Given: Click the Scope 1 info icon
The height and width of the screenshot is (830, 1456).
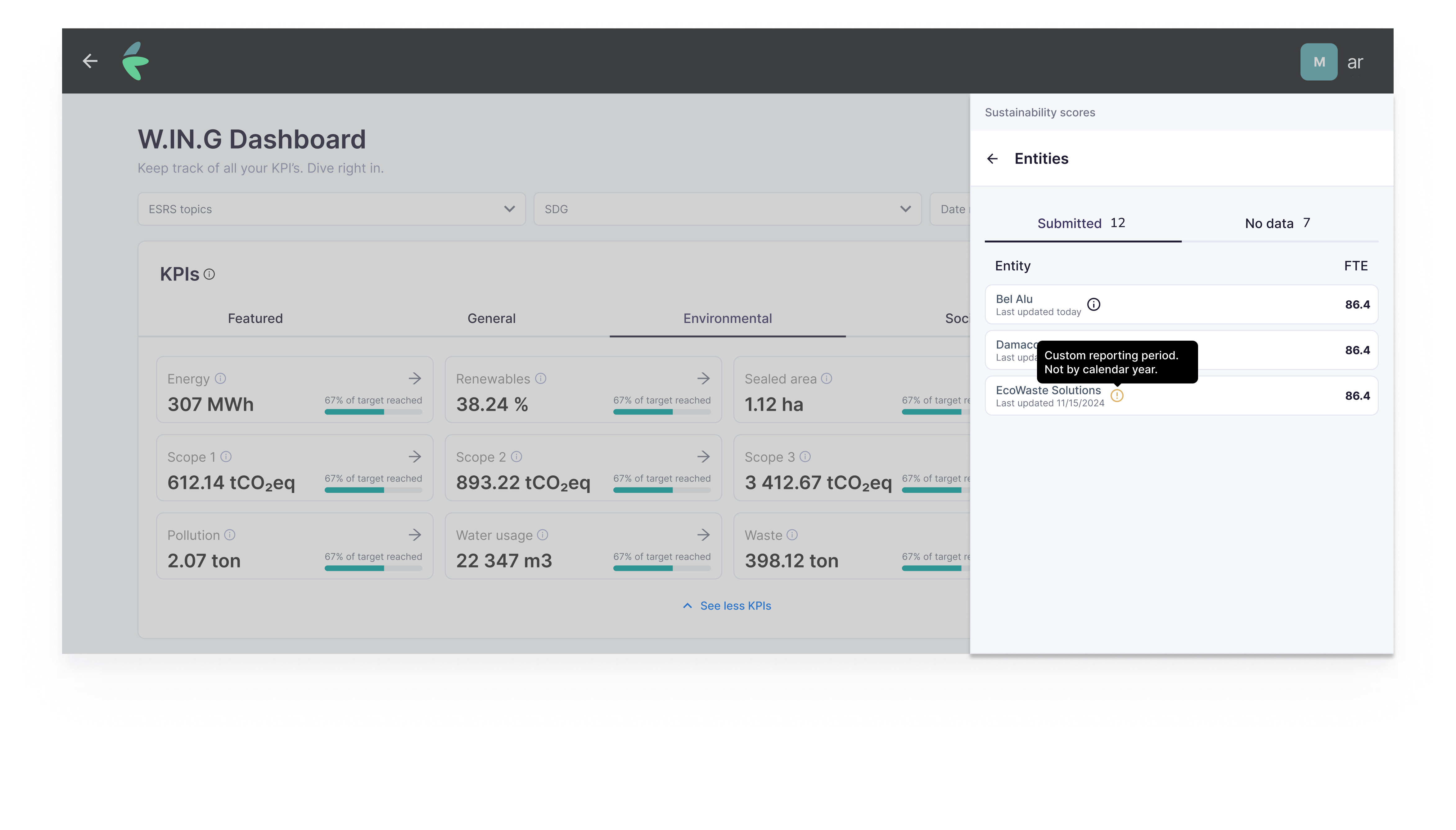Looking at the screenshot, I should [x=227, y=456].
